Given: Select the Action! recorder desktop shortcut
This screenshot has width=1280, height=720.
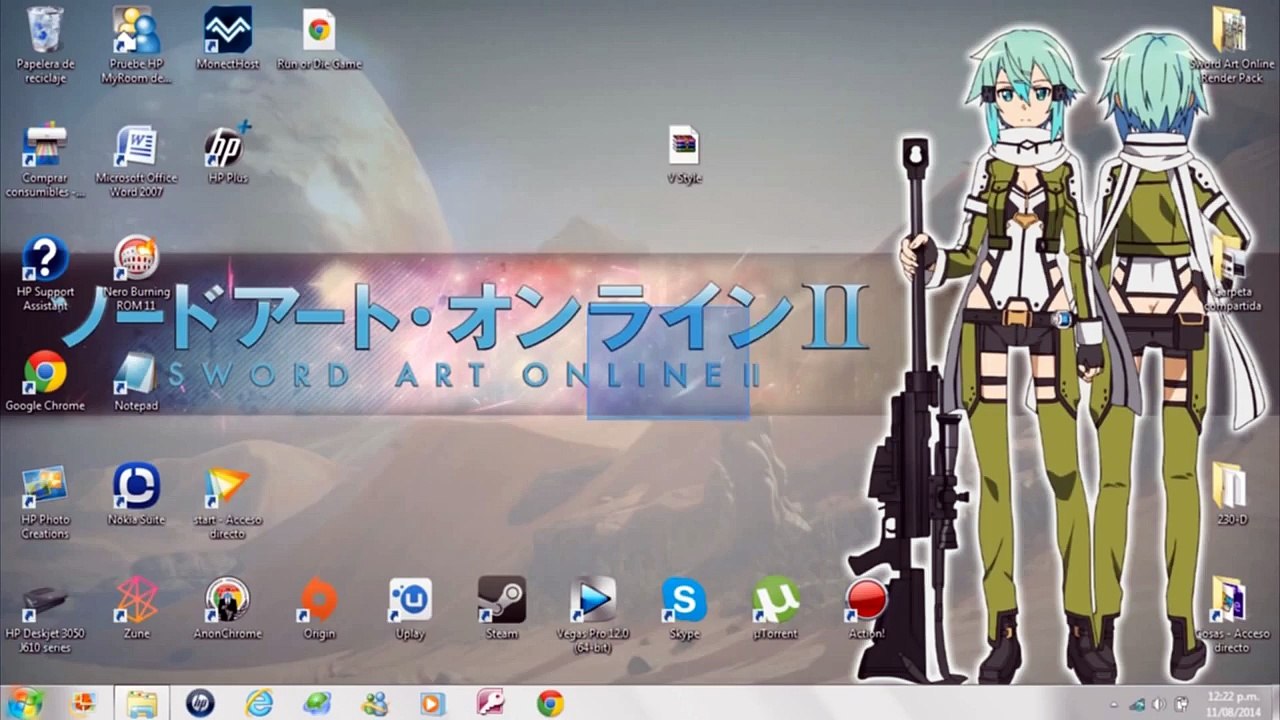Looking at the screenshot, I should point(866,609).
